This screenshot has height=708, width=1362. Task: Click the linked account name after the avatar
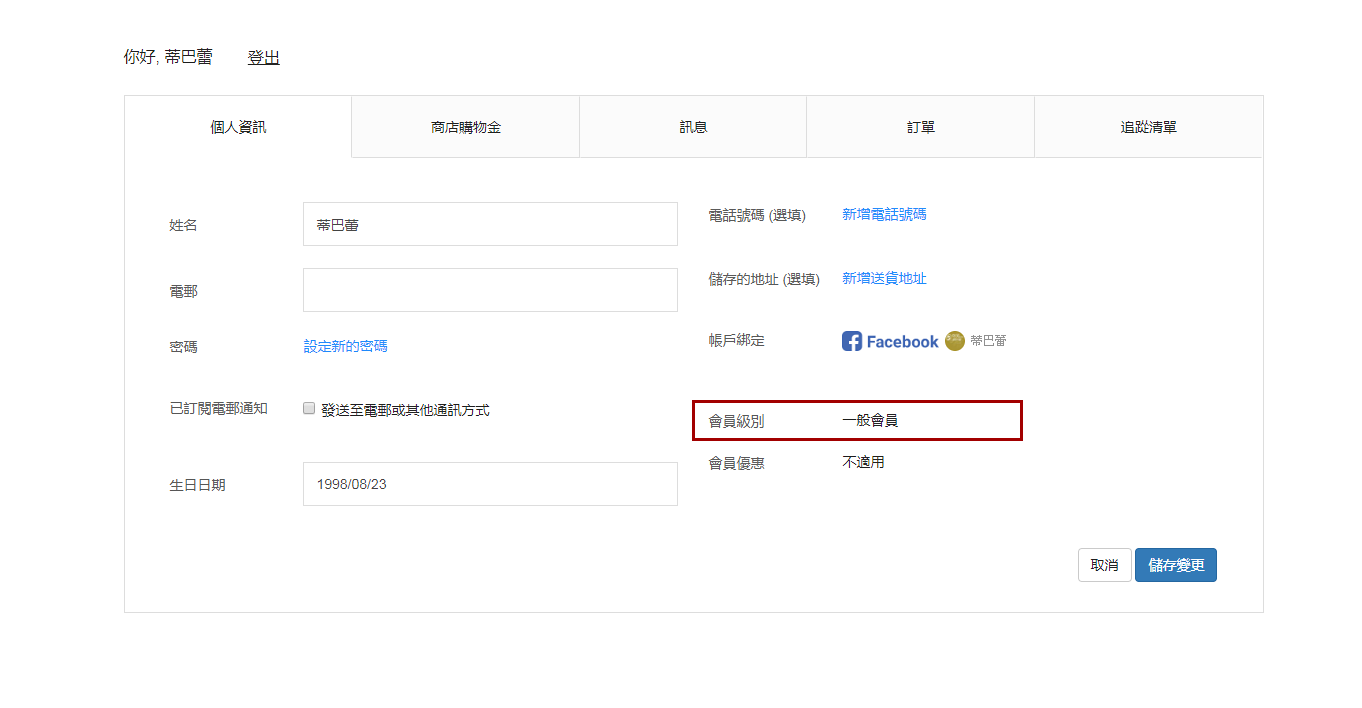(x=988, y=341)
